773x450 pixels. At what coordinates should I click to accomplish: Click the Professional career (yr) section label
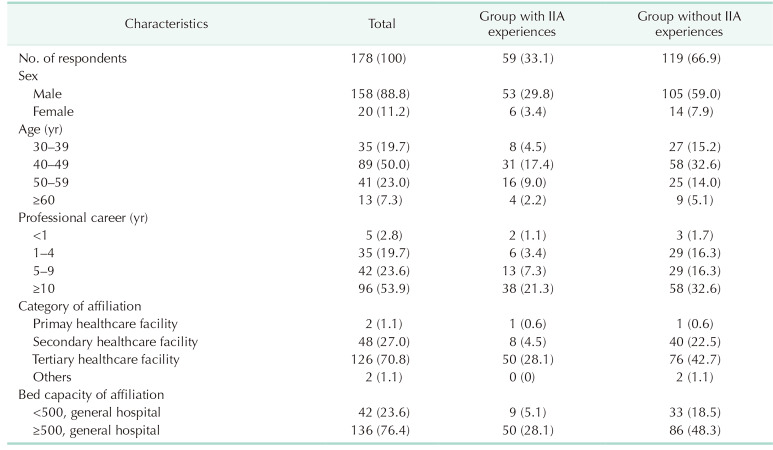[86, 218]
